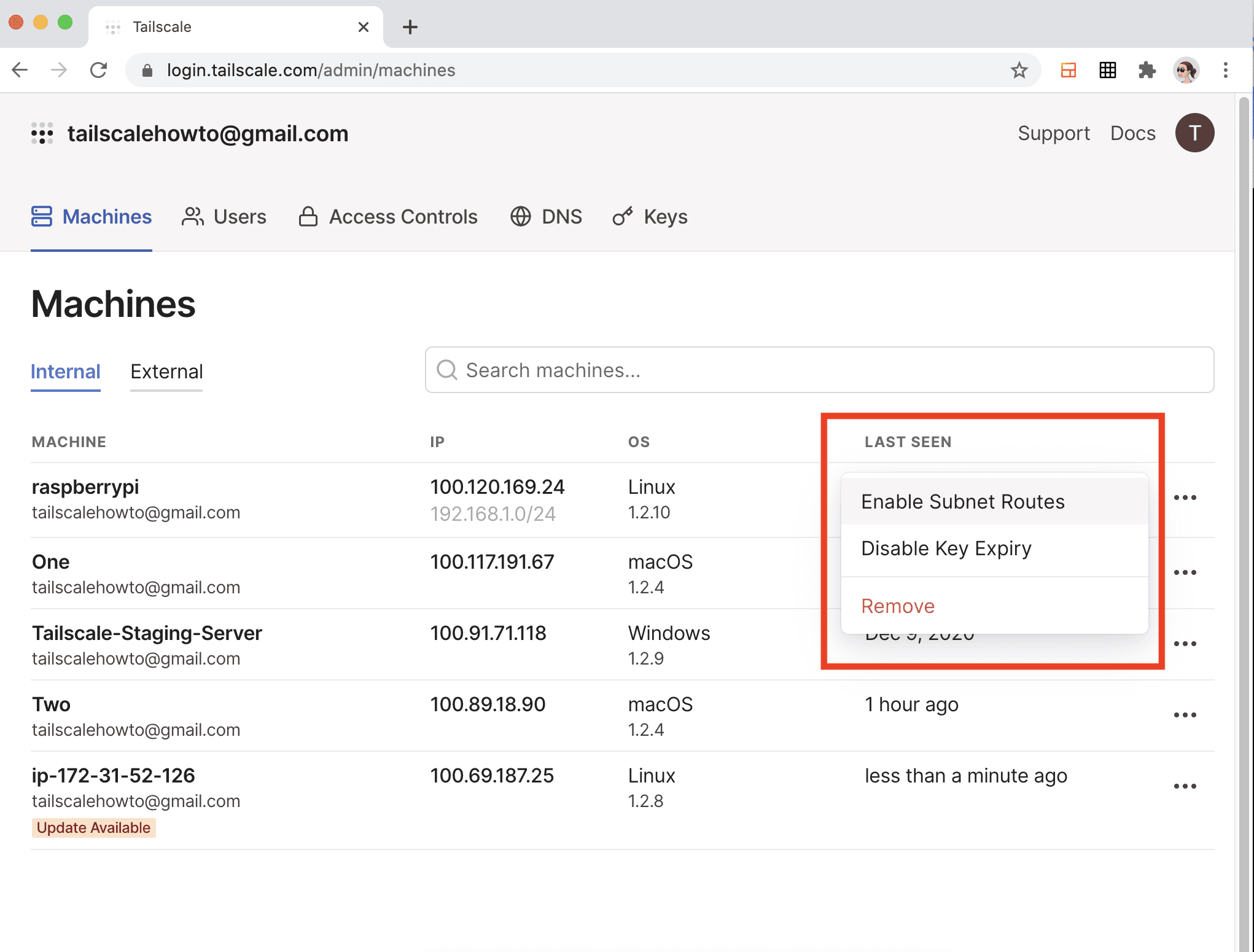This screenshot has width=1254, height=952.
Task: Open options menu for machine One
Action: point(1185,572)
